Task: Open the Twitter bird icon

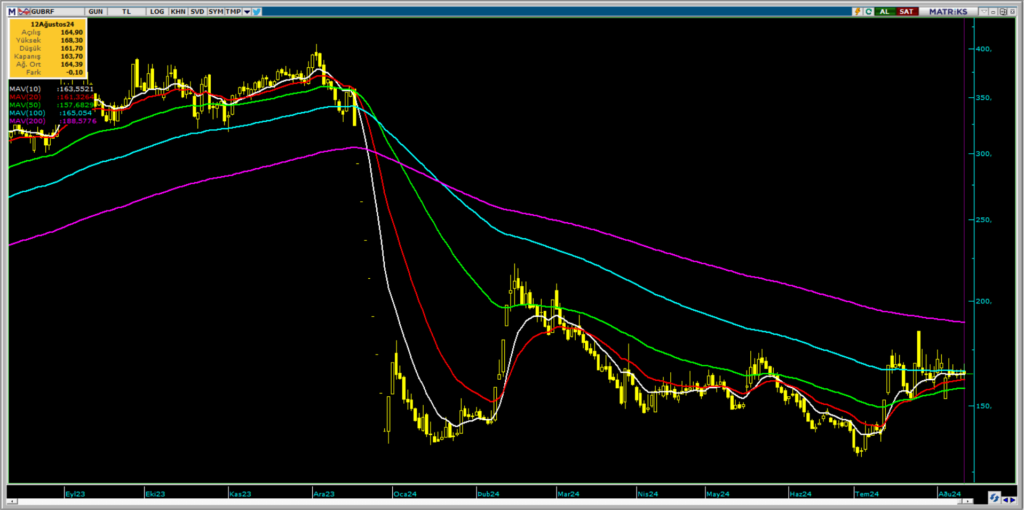Action: (x=257, y=11)
